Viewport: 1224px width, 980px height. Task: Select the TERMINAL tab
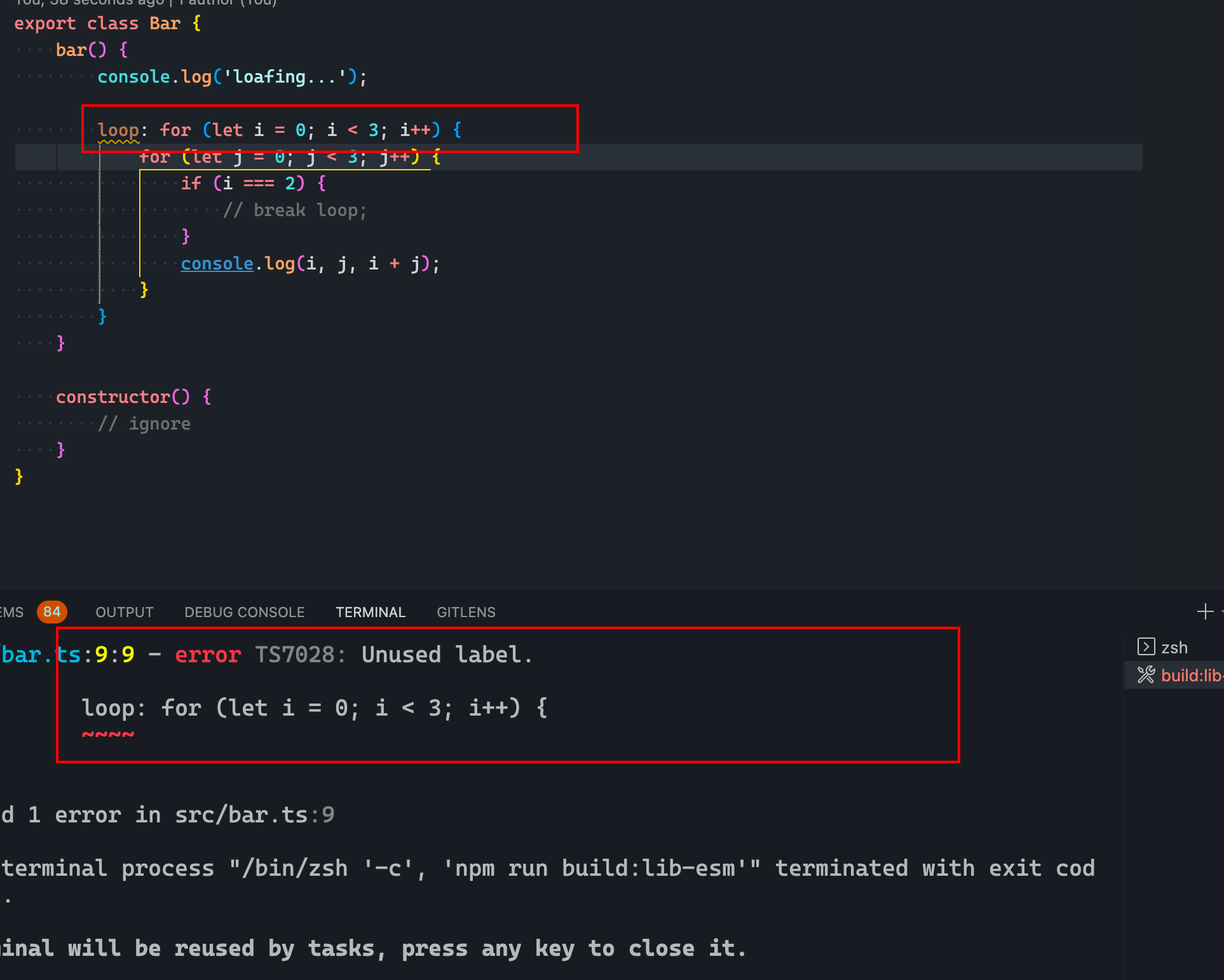371,612
